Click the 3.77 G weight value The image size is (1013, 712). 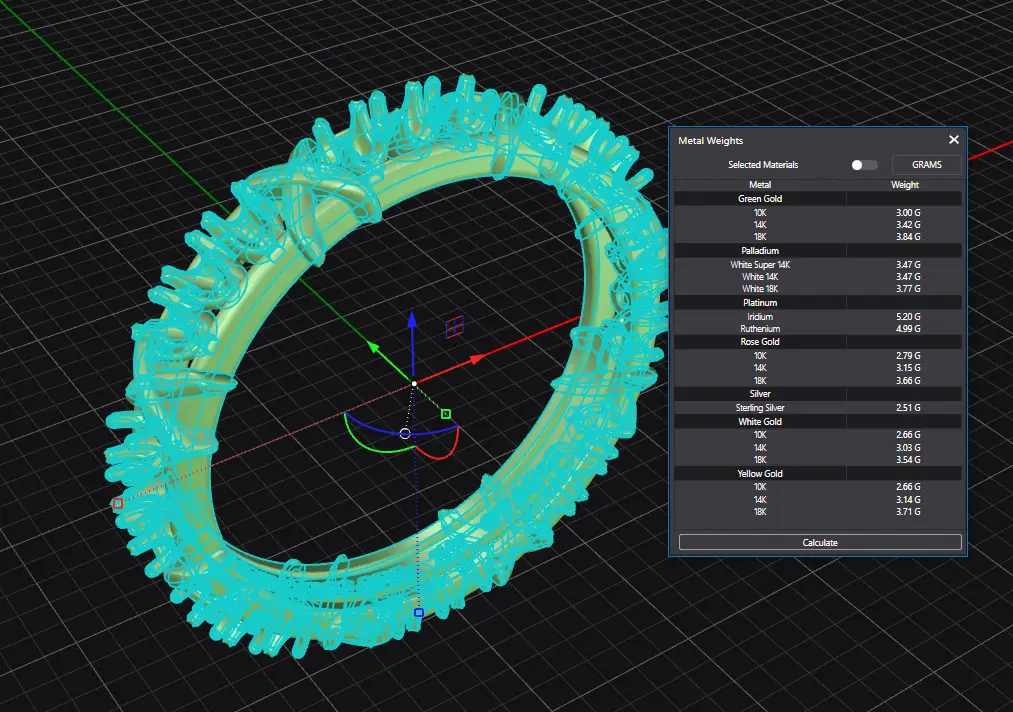[x=908, y=289]
